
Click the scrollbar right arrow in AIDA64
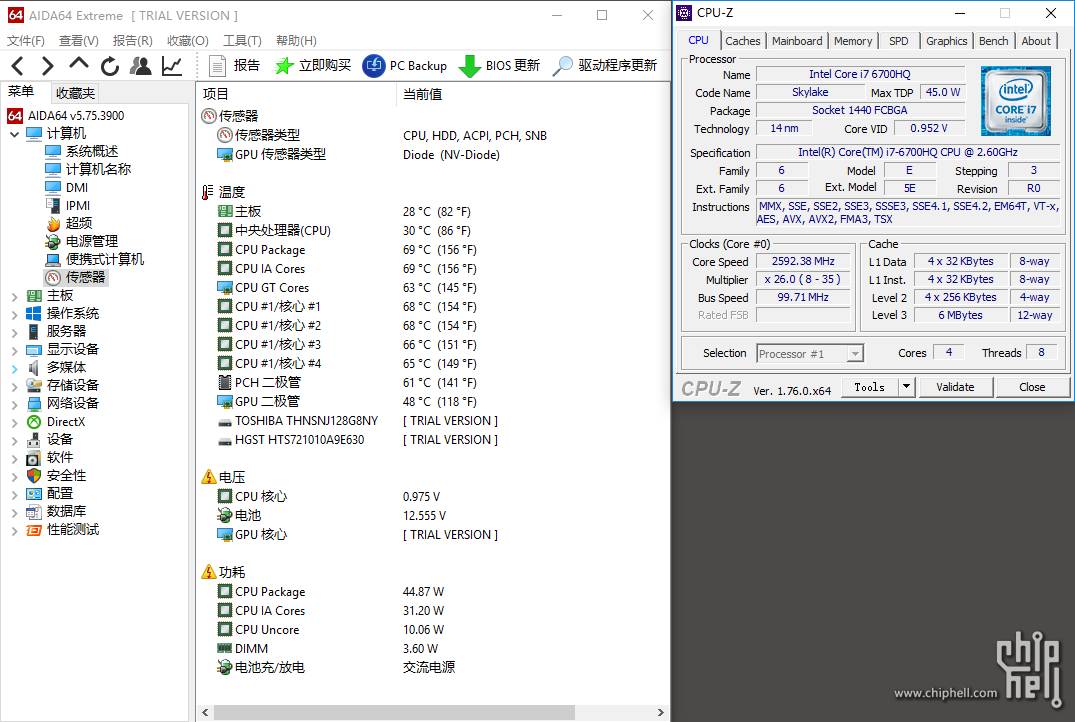click(x=661, y=712)
